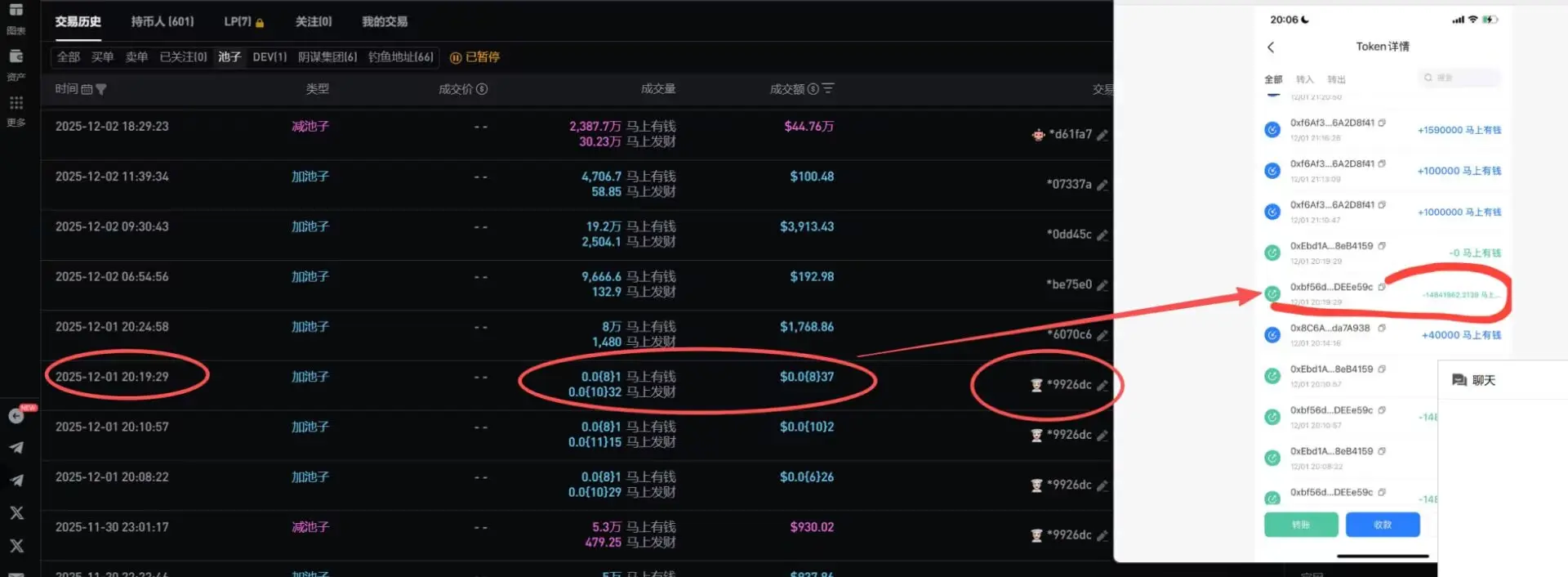Viewport: 1568px width, 577px height.
Task: Select the 转入 tab in Token details
Action: [1304, 79]
